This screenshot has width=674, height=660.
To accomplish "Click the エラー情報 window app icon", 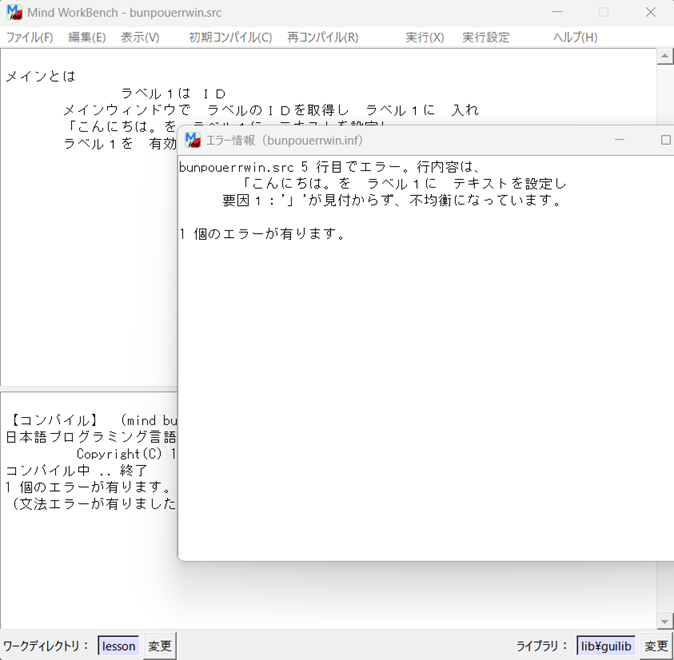I will click(x=193, y=140).
